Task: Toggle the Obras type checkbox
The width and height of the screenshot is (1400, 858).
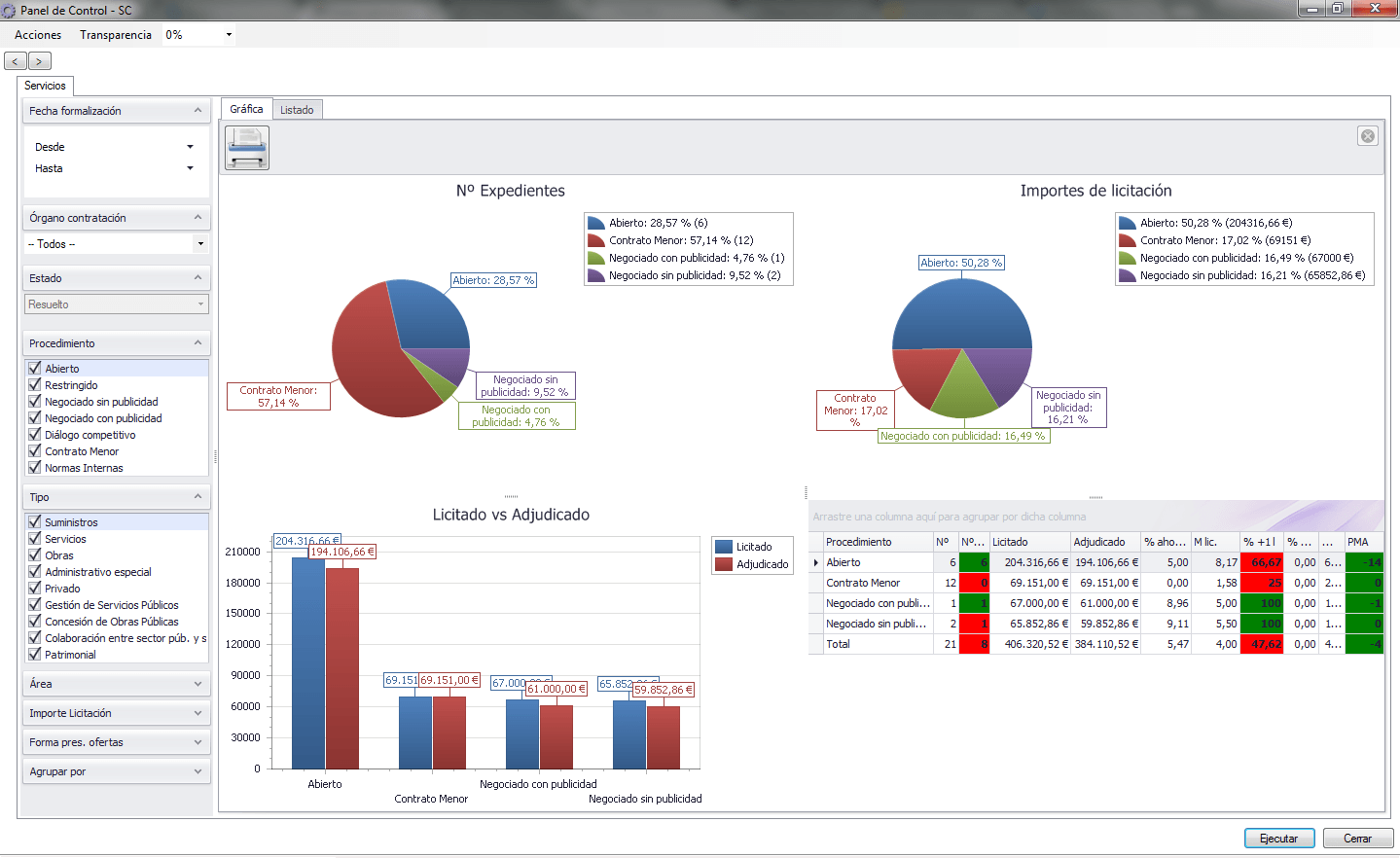Action: pyautogui.click(x=35, y=554)
